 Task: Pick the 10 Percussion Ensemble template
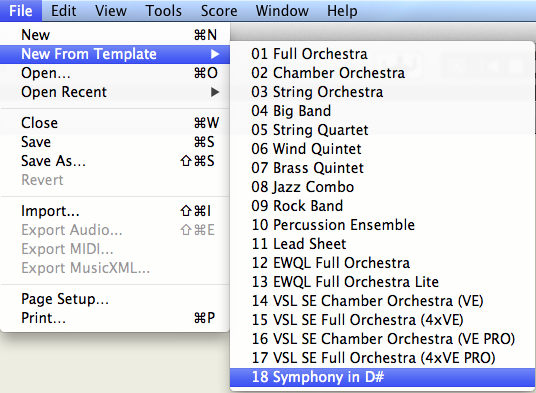point(382,225)
